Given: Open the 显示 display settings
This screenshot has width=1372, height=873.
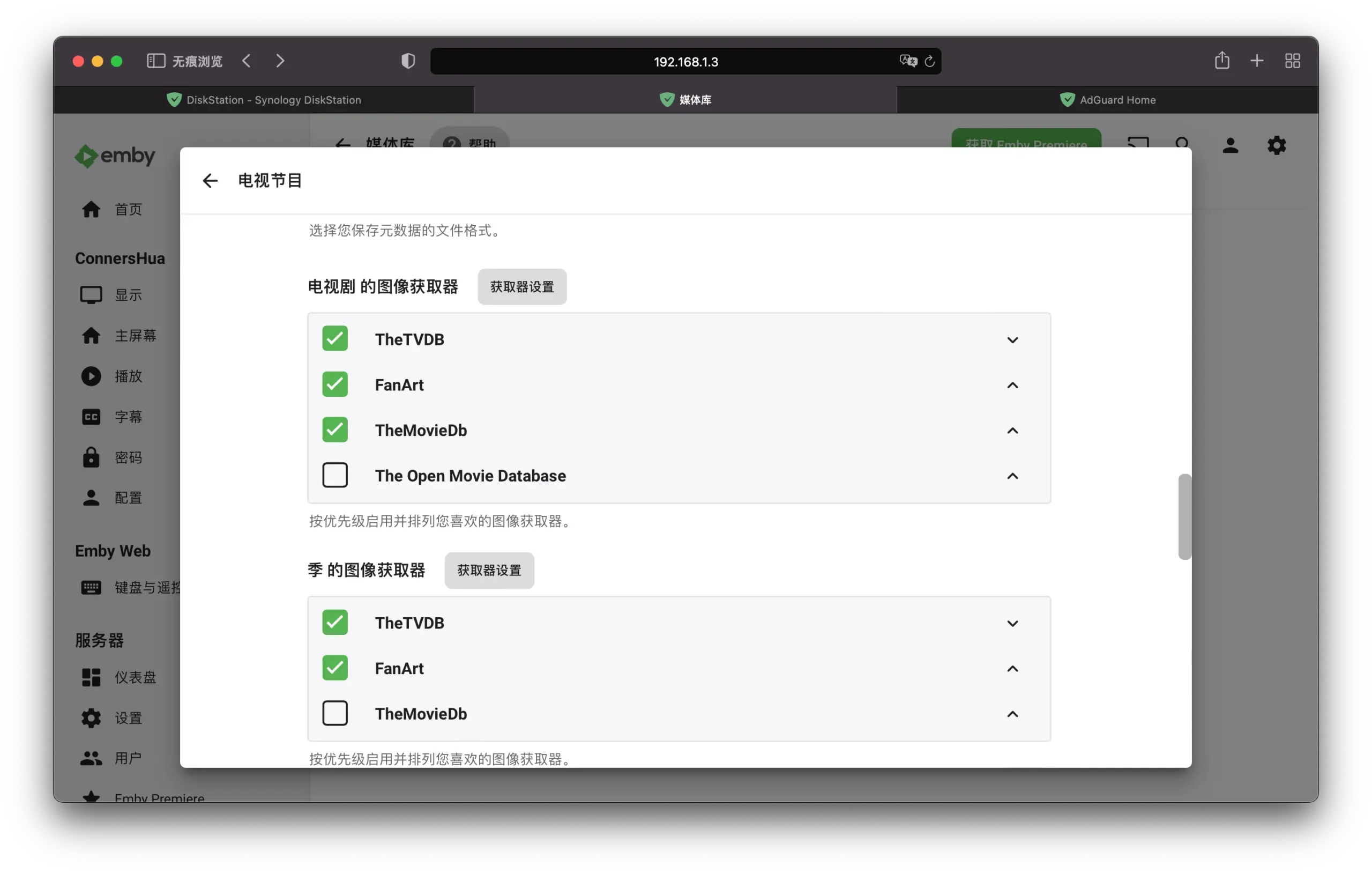Looking at the screenshot, I should pyautogui.click(x=128, y=295).
